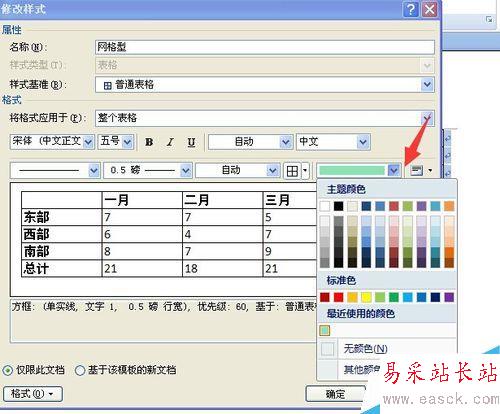Toggle Italic formatting button

[170, 142]
